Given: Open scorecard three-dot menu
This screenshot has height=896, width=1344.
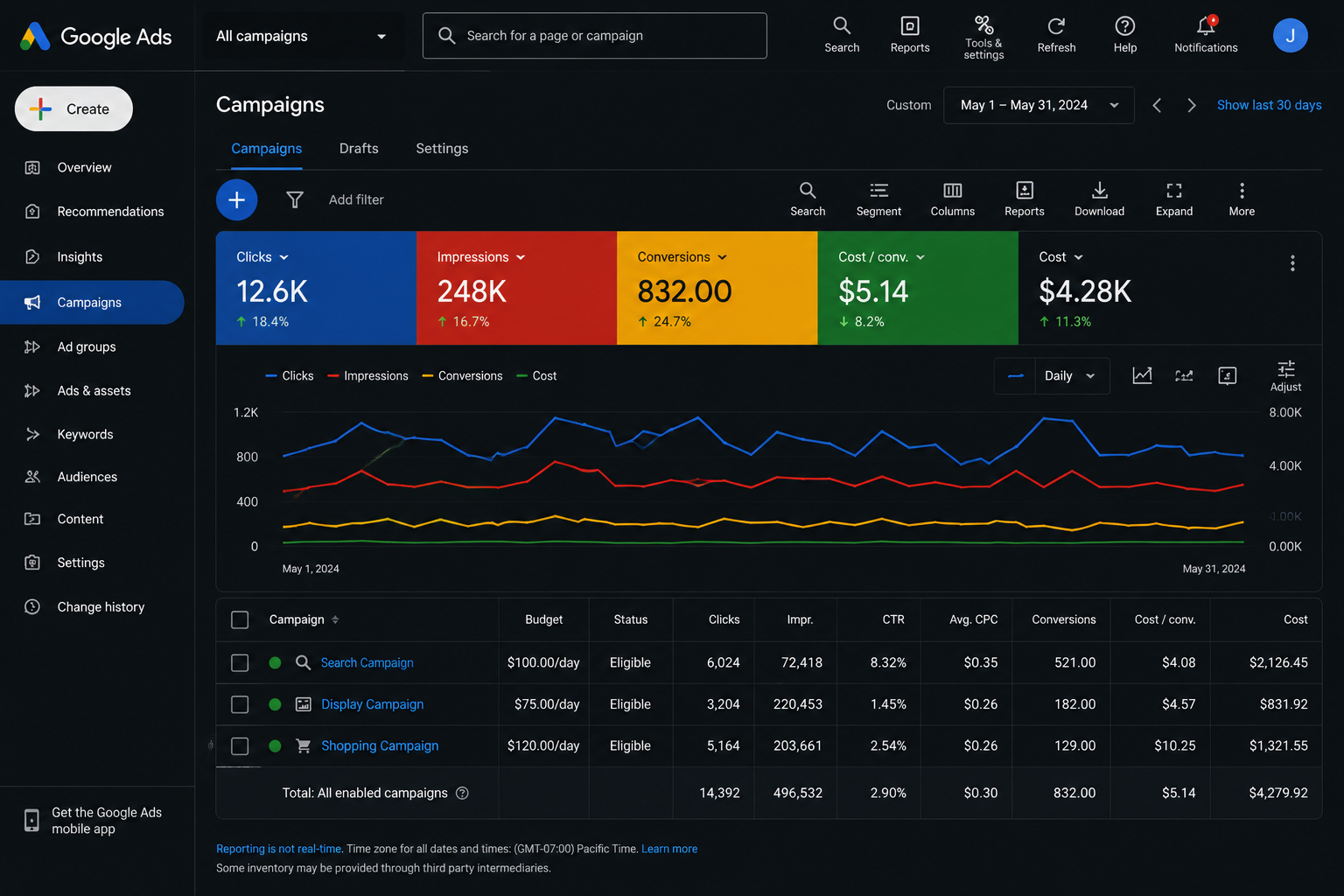Looking at the screenshot, I should [1292, 263].
